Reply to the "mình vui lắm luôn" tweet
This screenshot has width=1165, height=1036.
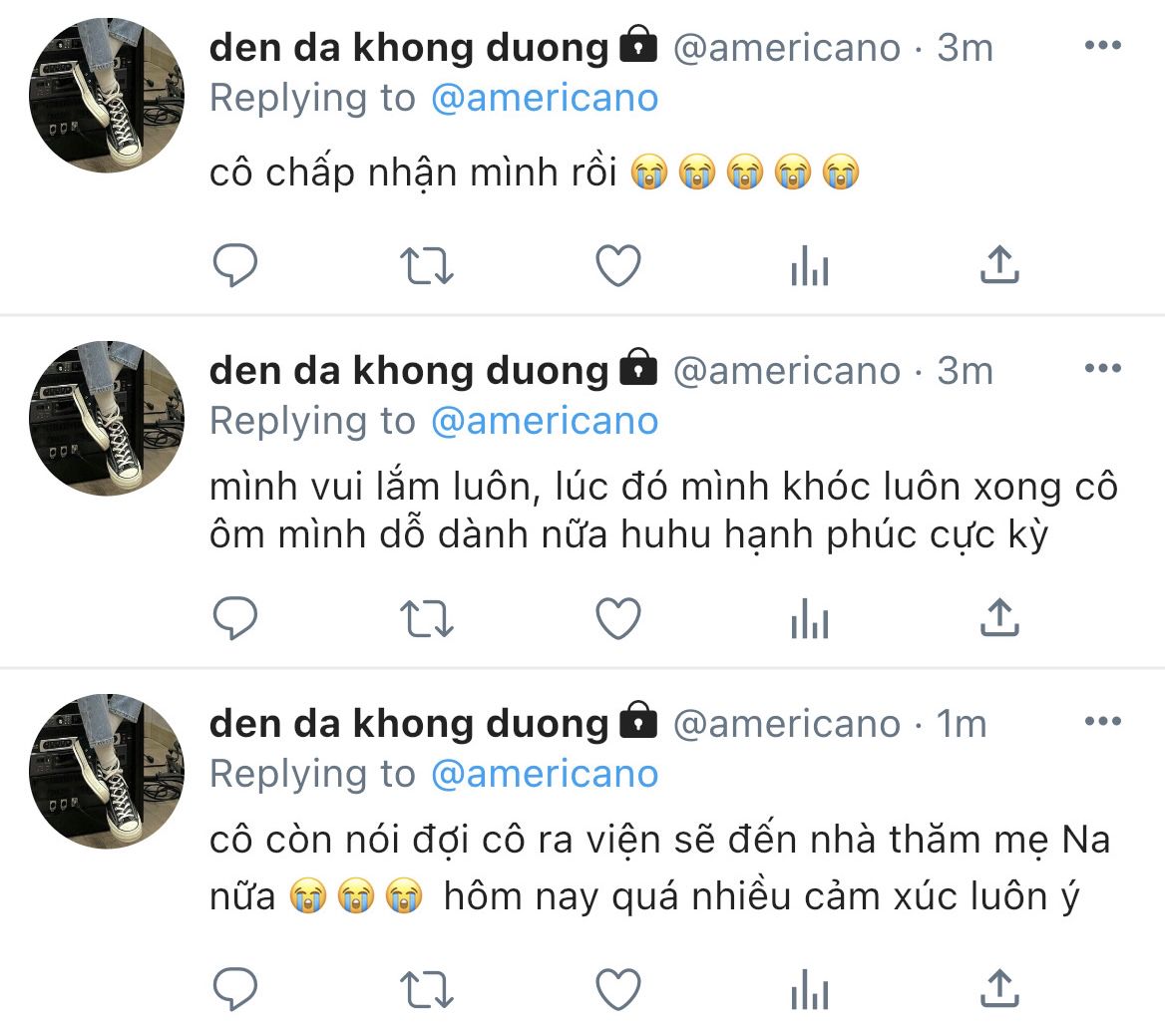click(236, 619)
